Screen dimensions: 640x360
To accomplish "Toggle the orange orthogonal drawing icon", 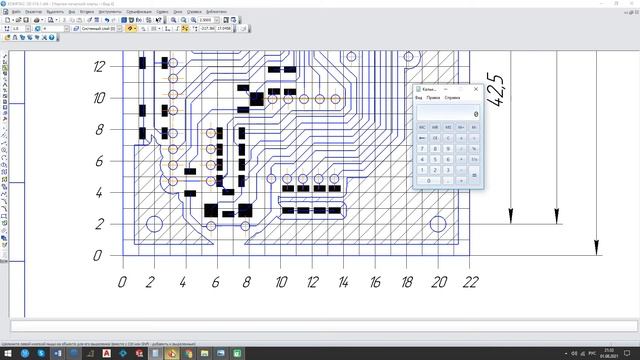I will (x=185, y=29).
